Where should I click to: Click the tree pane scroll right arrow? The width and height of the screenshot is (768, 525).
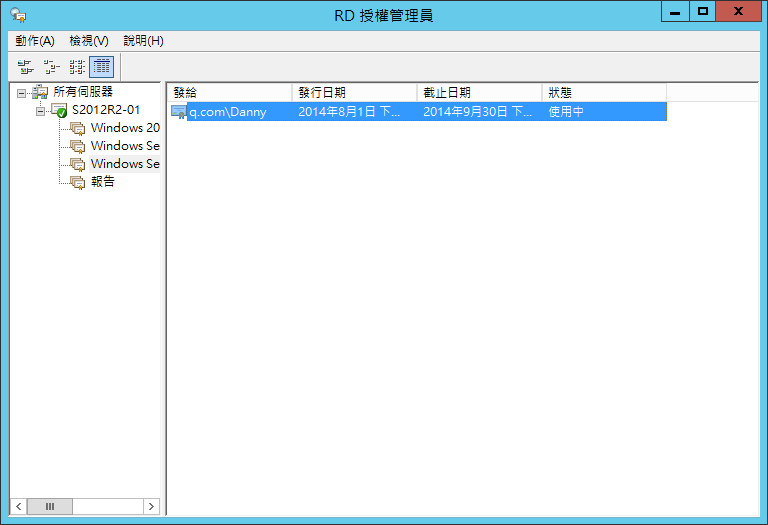tap(151, 506)
